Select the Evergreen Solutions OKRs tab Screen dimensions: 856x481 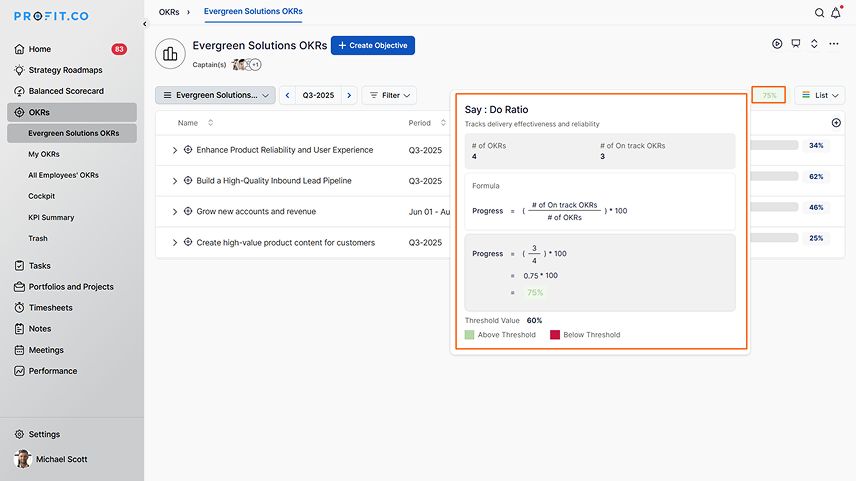pos(253,11)
